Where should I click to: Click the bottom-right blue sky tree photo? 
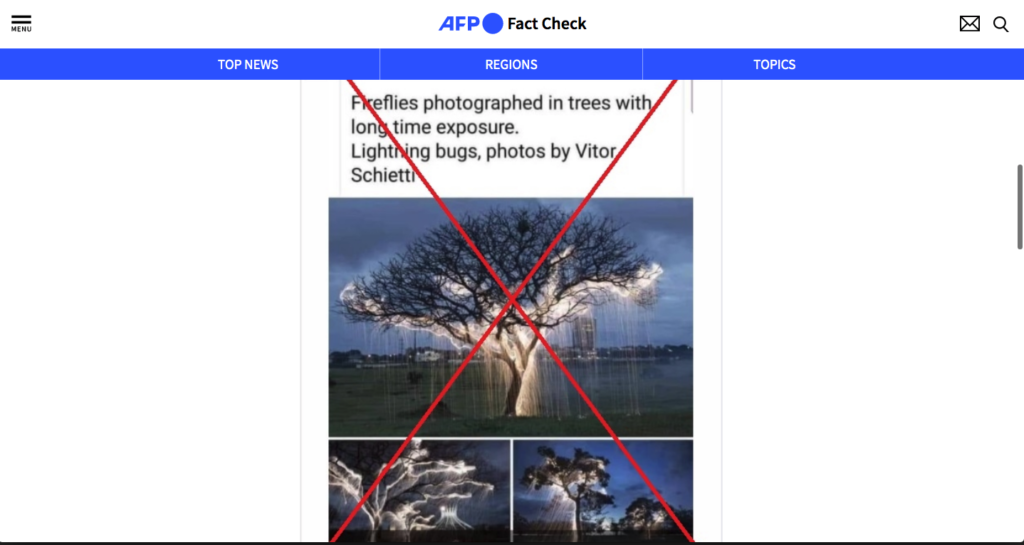tap(603, 491)
